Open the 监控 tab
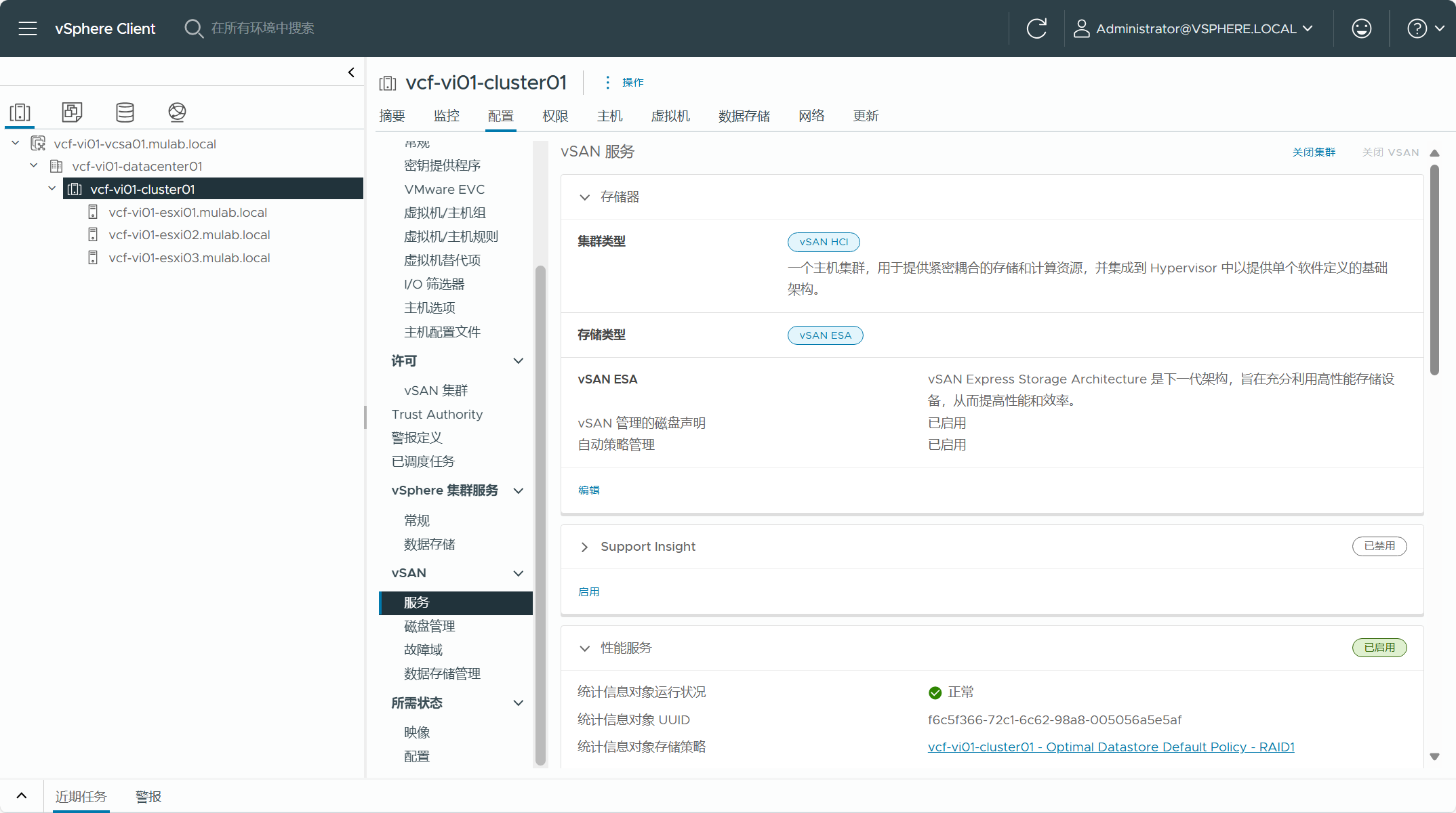Viewport: 1456px width, 813px height. pos(446,116)
